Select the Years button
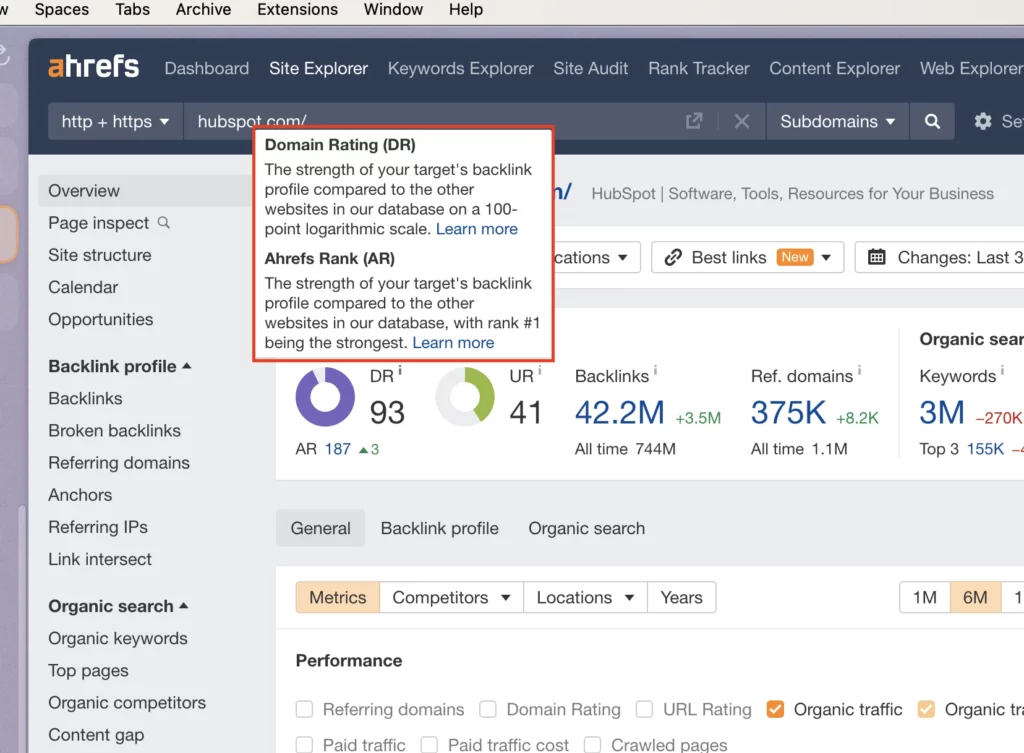Screen dimensions: 1024x753 coord(681,597)
